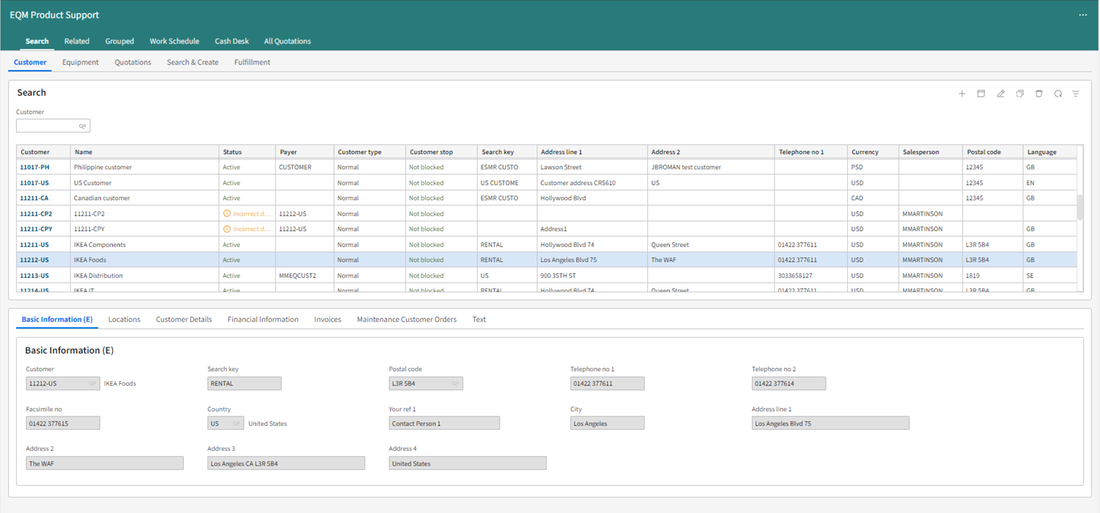This screenshot has width=1100, height=513.
Task: Click the refresh icon in Search panel
Action: point(1058,94)
